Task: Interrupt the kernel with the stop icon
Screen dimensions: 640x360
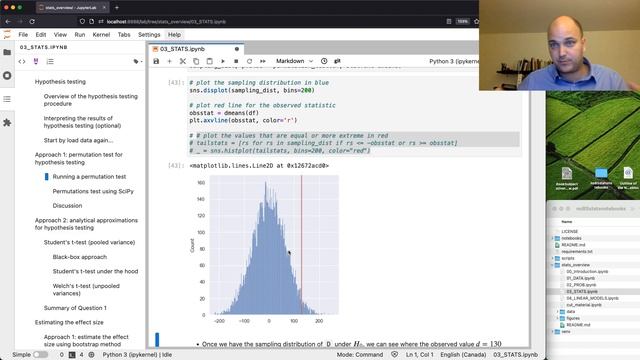Action: pyautogui.click(x=236, y=61)
